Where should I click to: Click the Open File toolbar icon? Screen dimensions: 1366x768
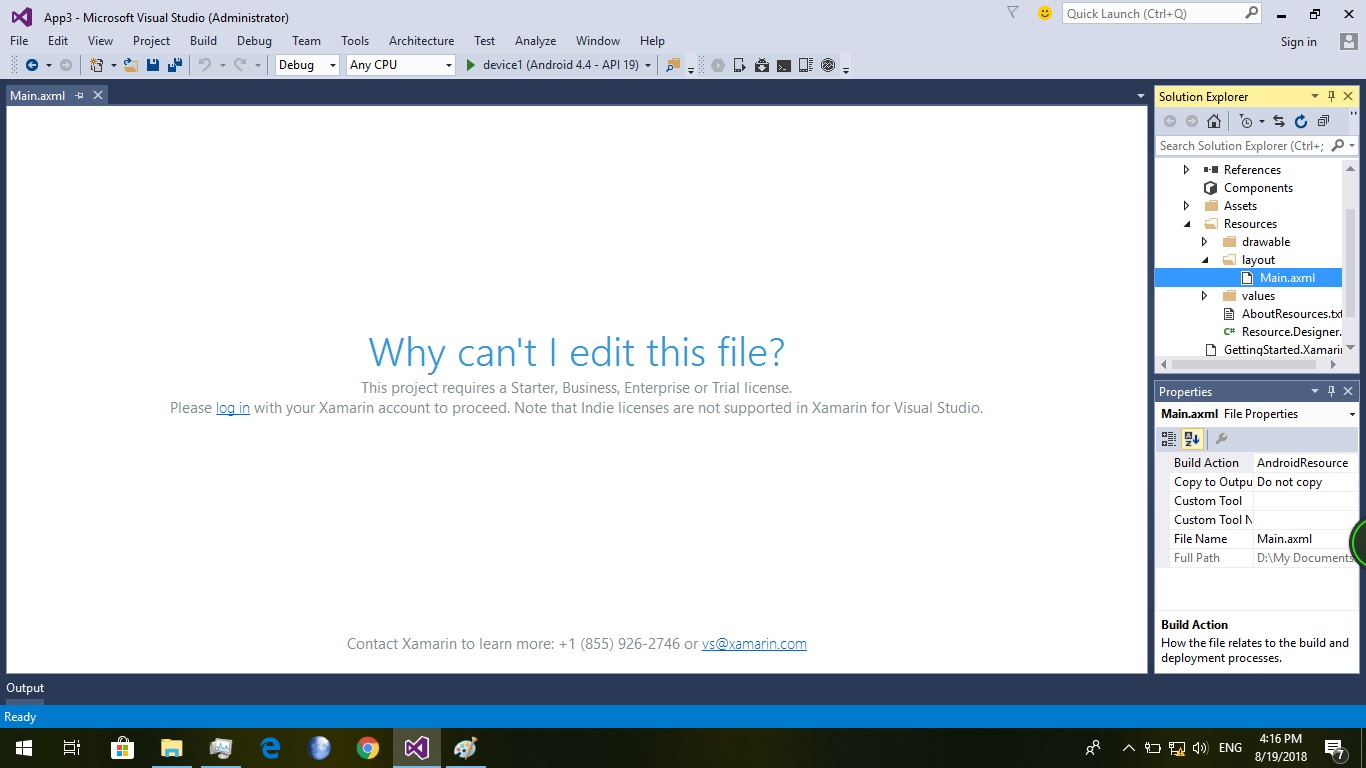click(x=130, y=65)
